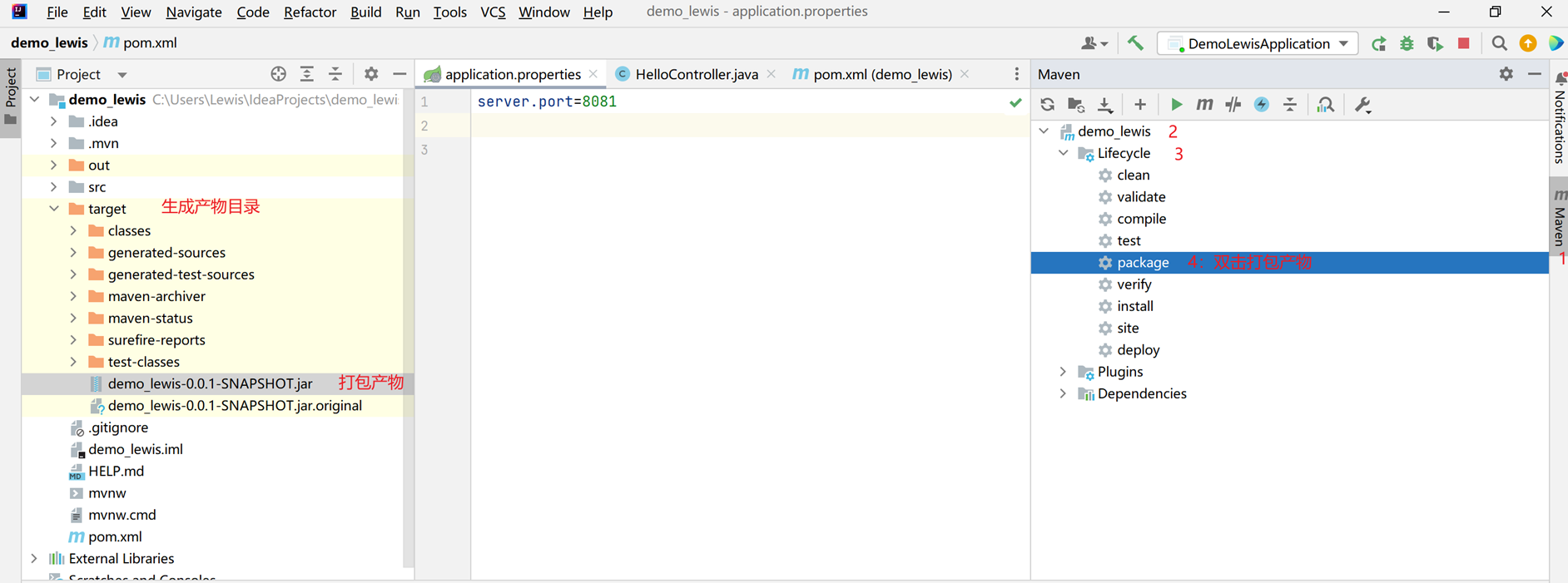Open the Build menu
Viewport: 1568px width, 583px height.
tap(365, 12)
